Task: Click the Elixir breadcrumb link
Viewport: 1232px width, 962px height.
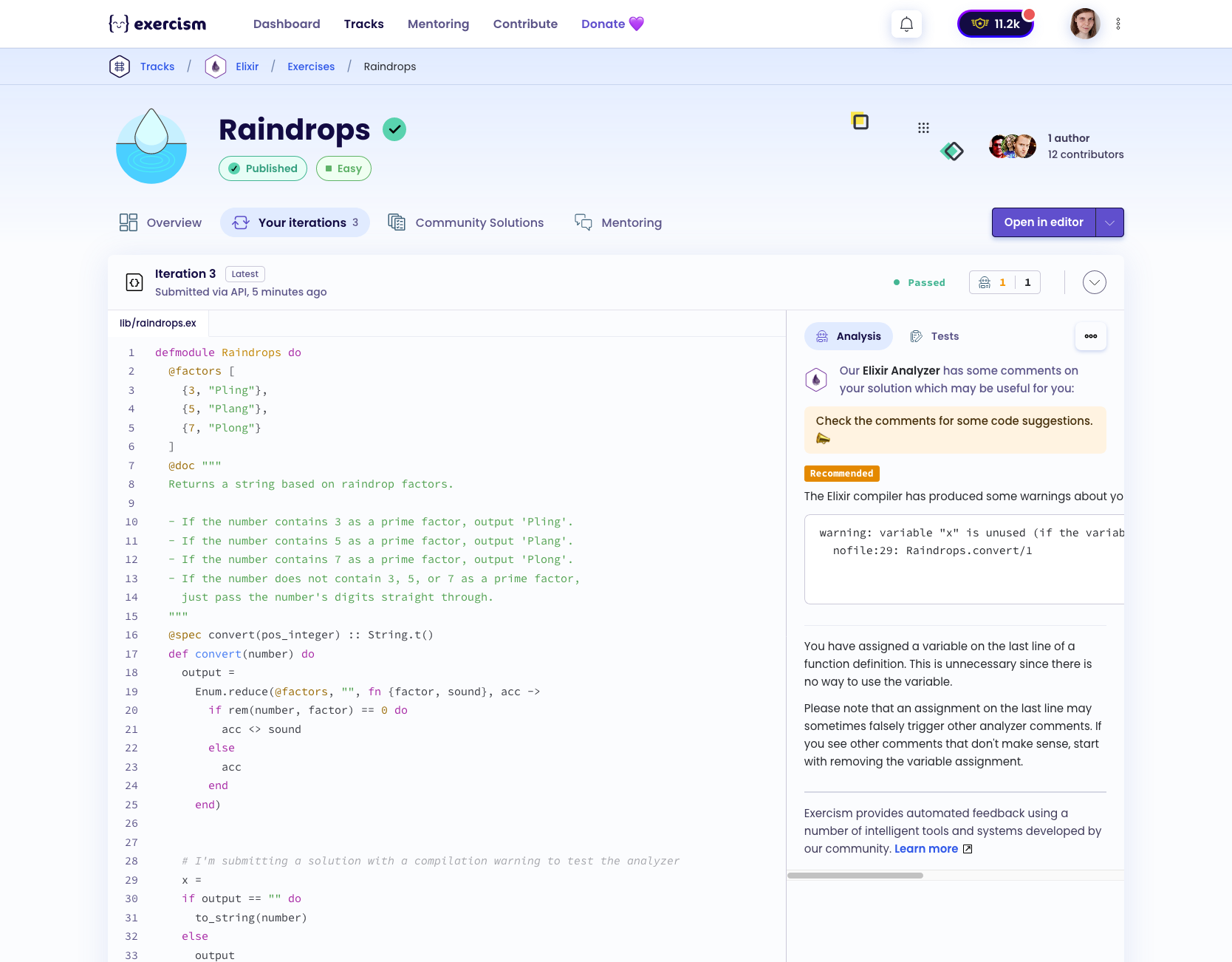Action: coord(247,66)
